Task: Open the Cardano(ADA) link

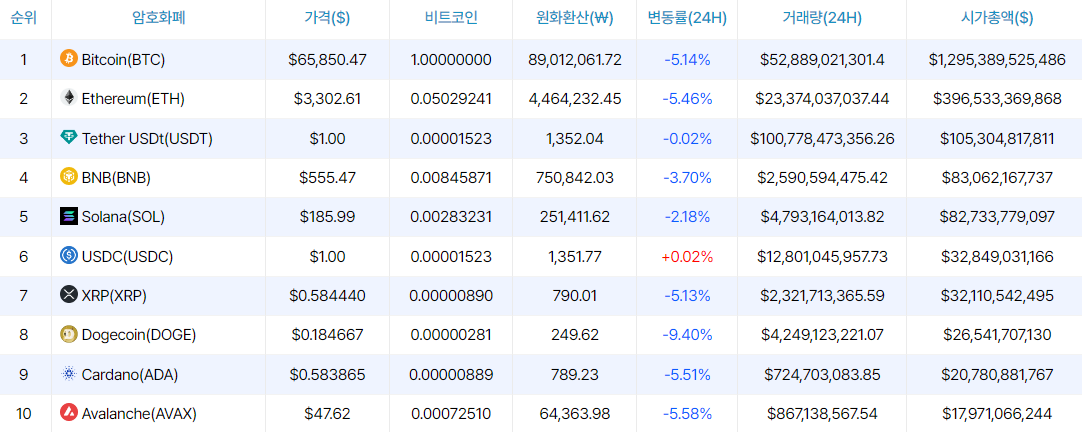Action: (130, 375)
